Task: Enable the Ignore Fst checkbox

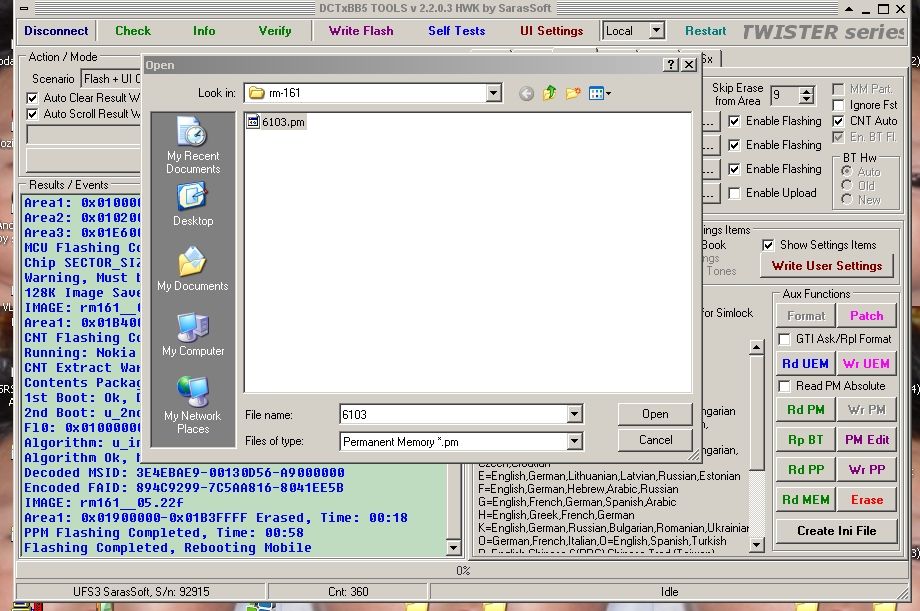Action: click(x=838, y=105)
